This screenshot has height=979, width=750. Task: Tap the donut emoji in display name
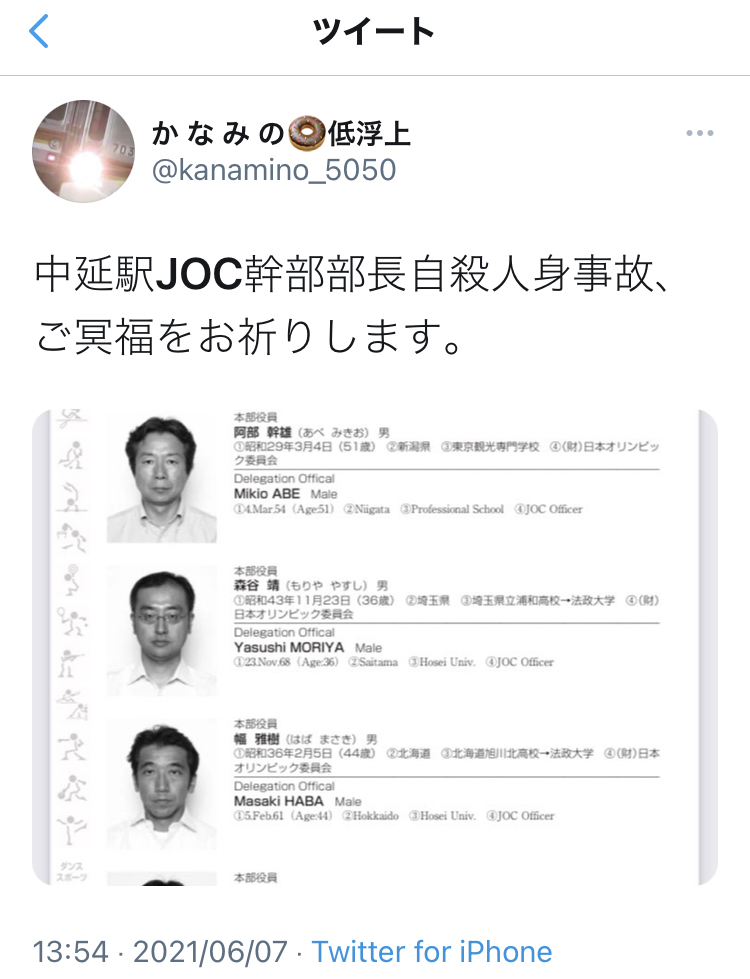pyautogui.click(x=307, y=133)
